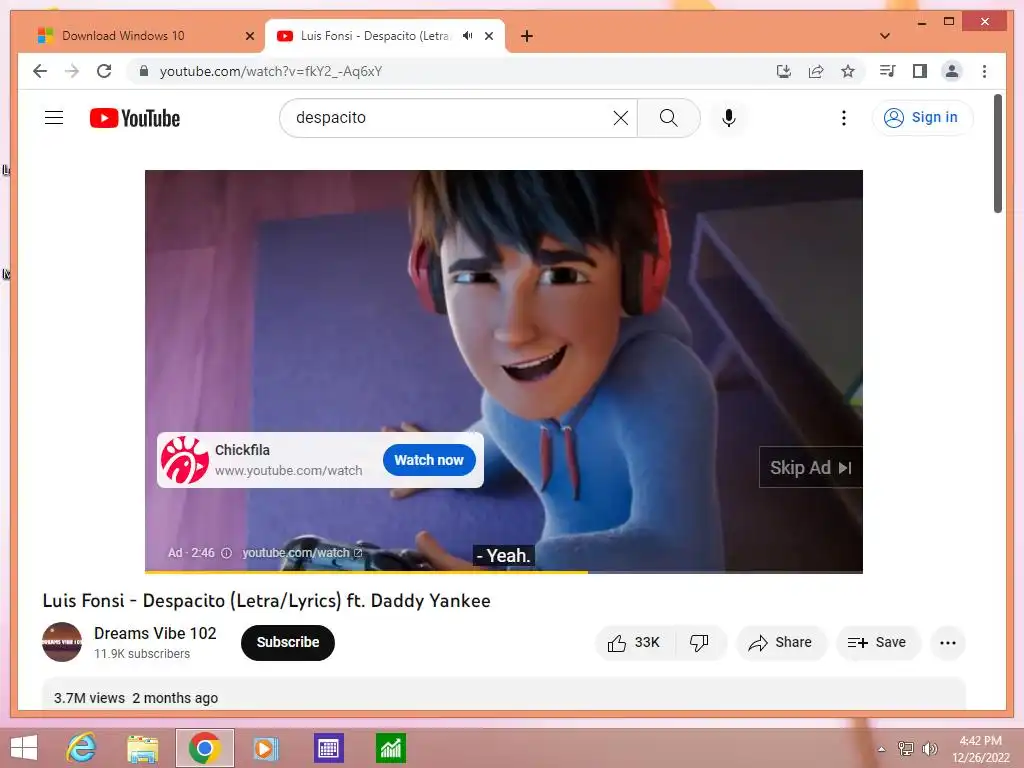Open more actions ellipsis under video
The width and height of the screenshot is (1024, 768).
pyautogui.click(x=948, y=643)
